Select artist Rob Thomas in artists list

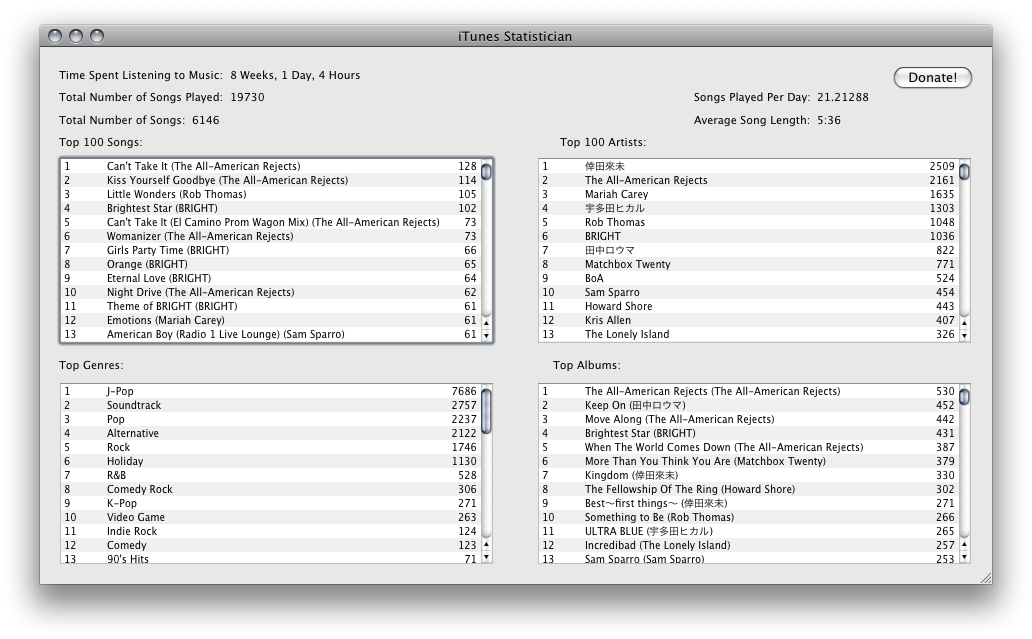click(749, 222)
